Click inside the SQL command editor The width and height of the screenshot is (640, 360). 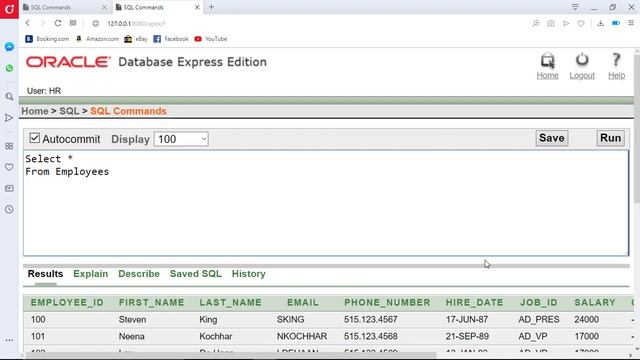pyautogui.click(x=326, y=203)
